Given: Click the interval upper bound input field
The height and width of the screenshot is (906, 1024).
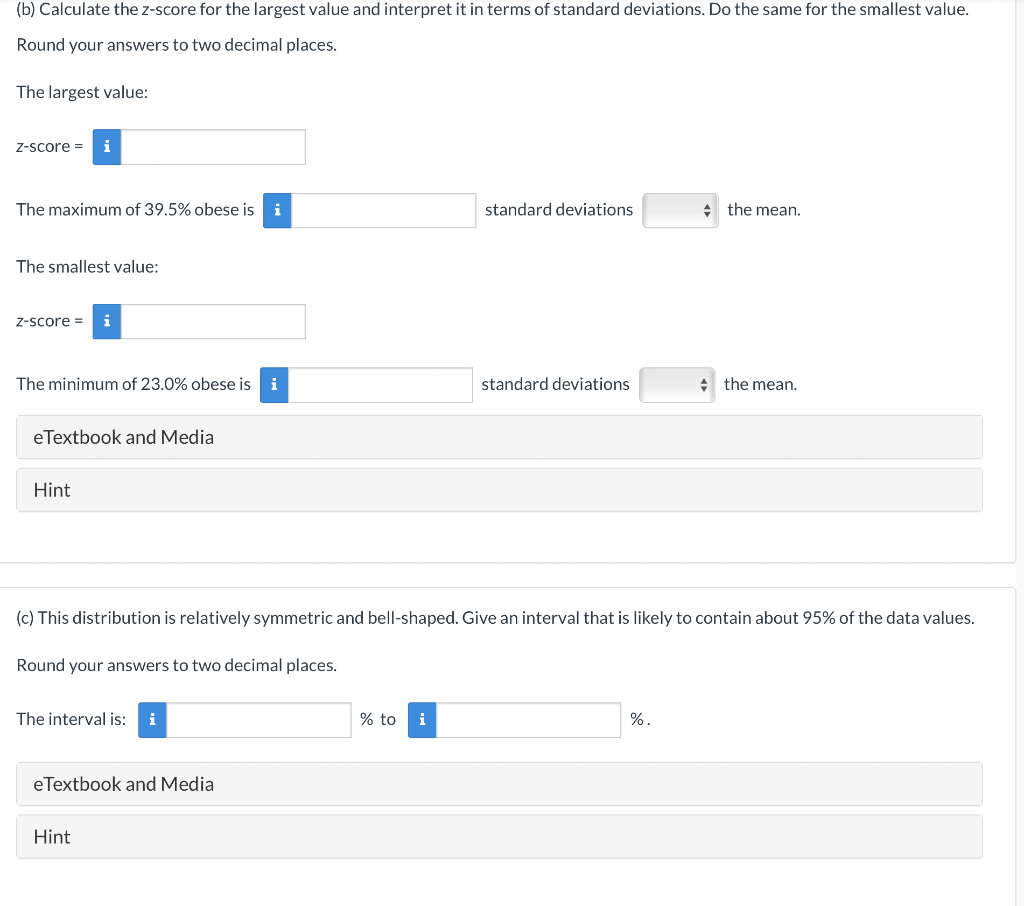Looking at the screenshot, I should pyautogui.click(x=528, y=720).
